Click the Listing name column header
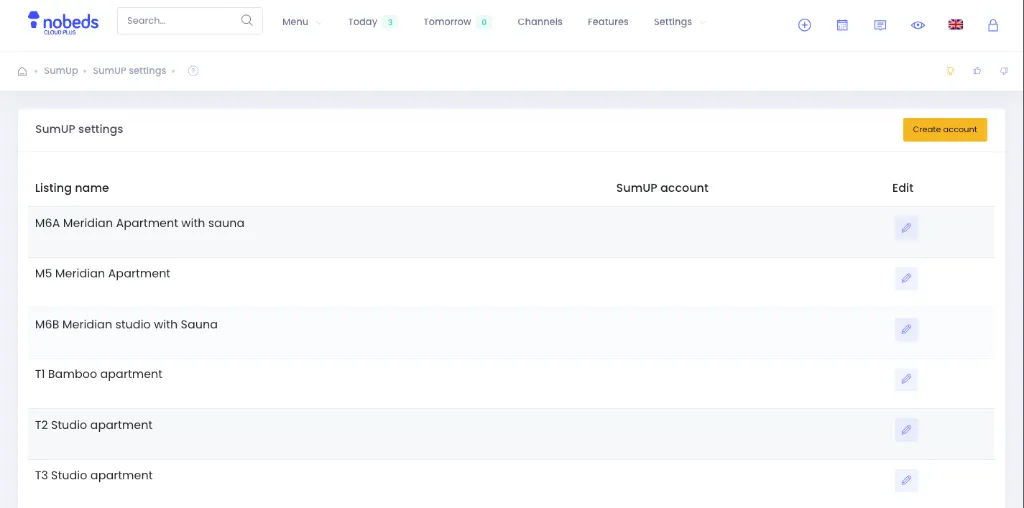Image resolution: width=1024 pixels, height=508 pixels. tap(72, 188)
